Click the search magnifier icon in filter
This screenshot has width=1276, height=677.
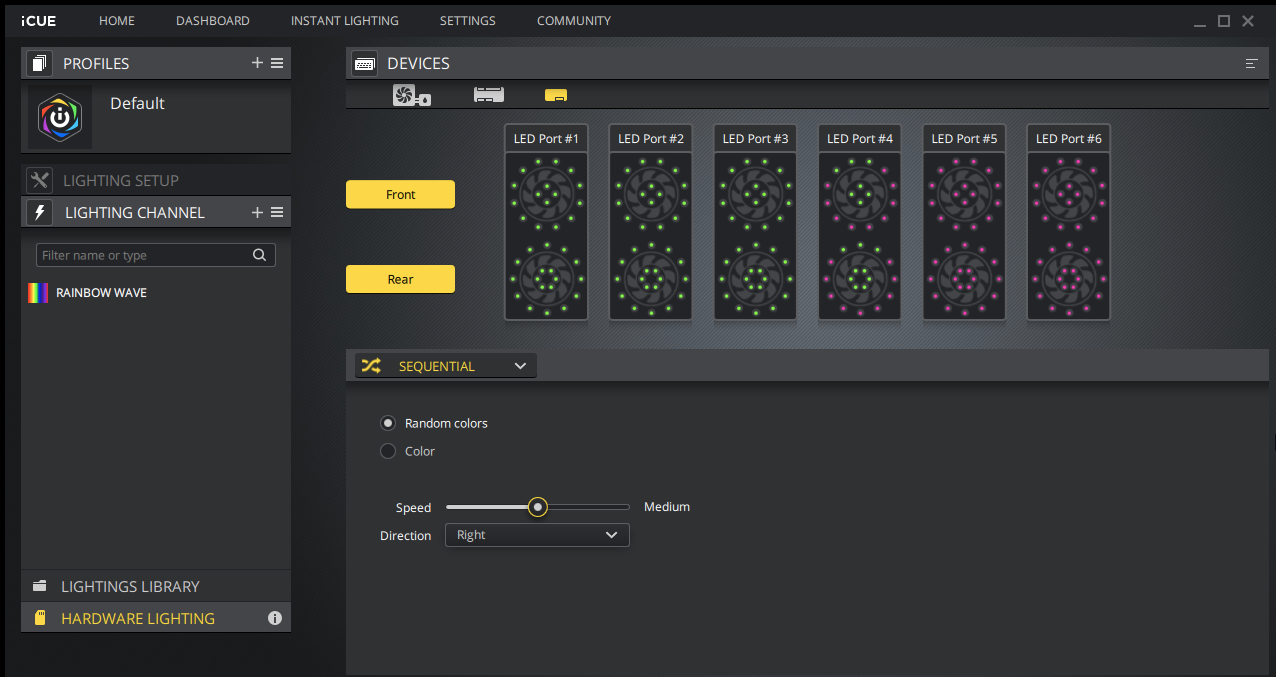click(259, 255)
